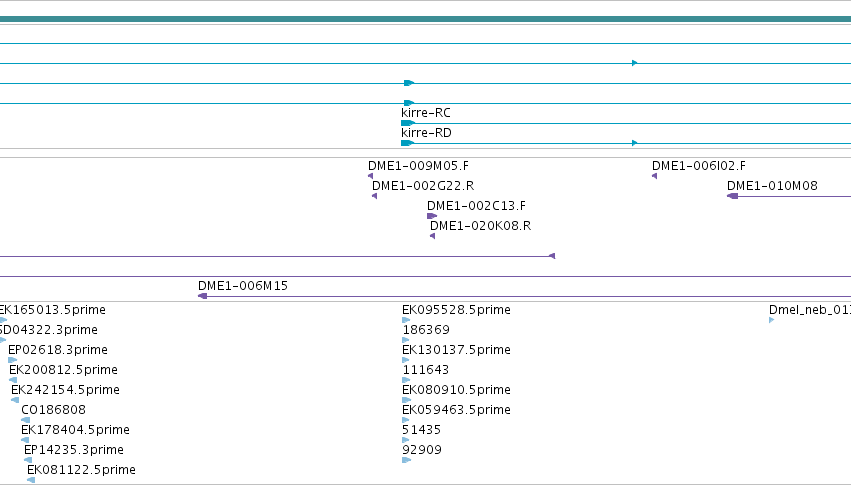
Task: Click the blue arrow under 186369
Action: (x=405, y=340)
